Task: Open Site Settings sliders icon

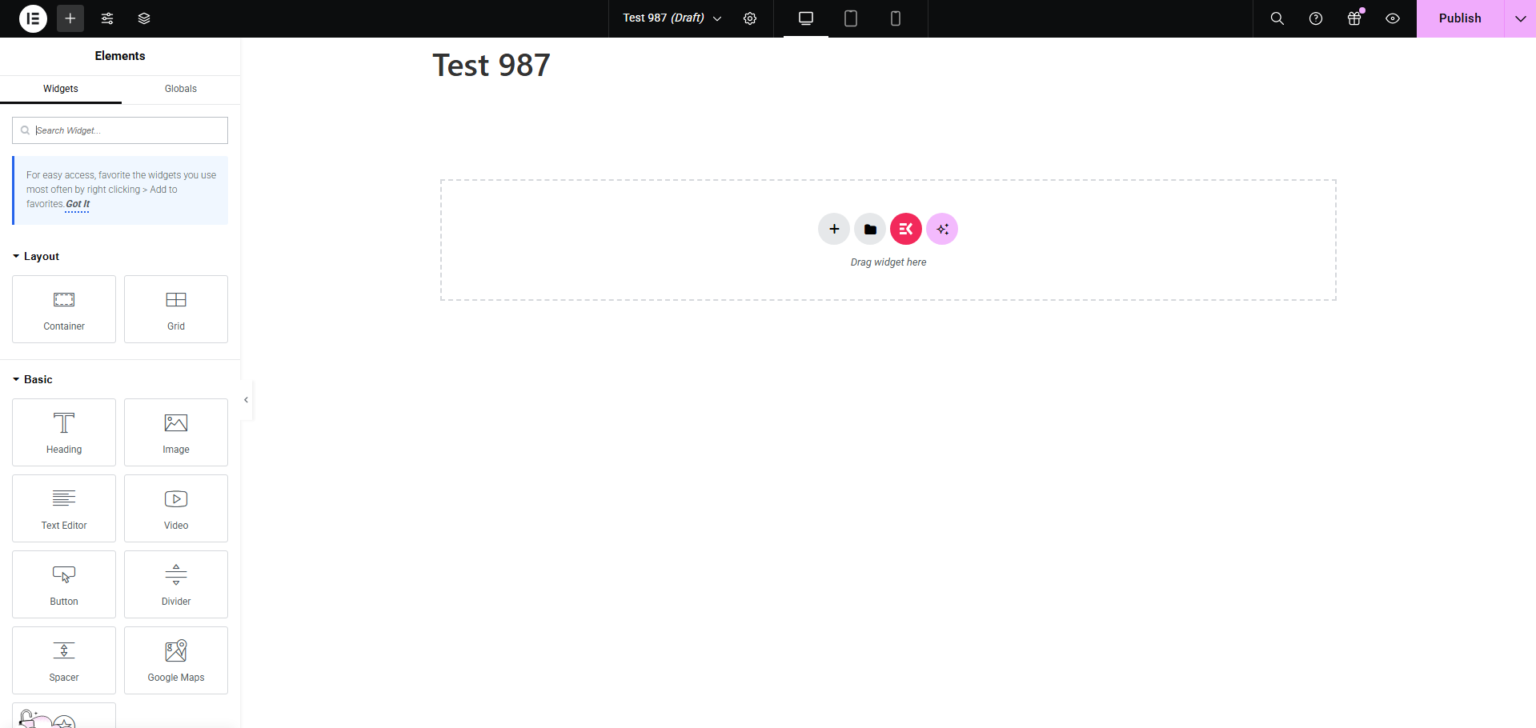Action: tap(107, 18)
